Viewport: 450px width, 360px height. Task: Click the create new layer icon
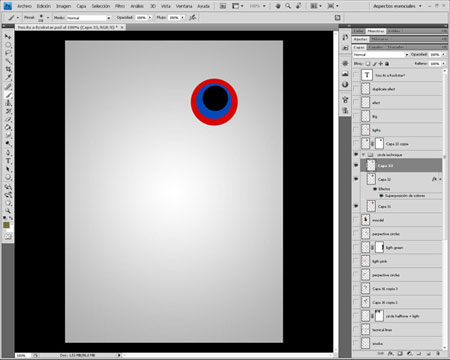(429, 354)
